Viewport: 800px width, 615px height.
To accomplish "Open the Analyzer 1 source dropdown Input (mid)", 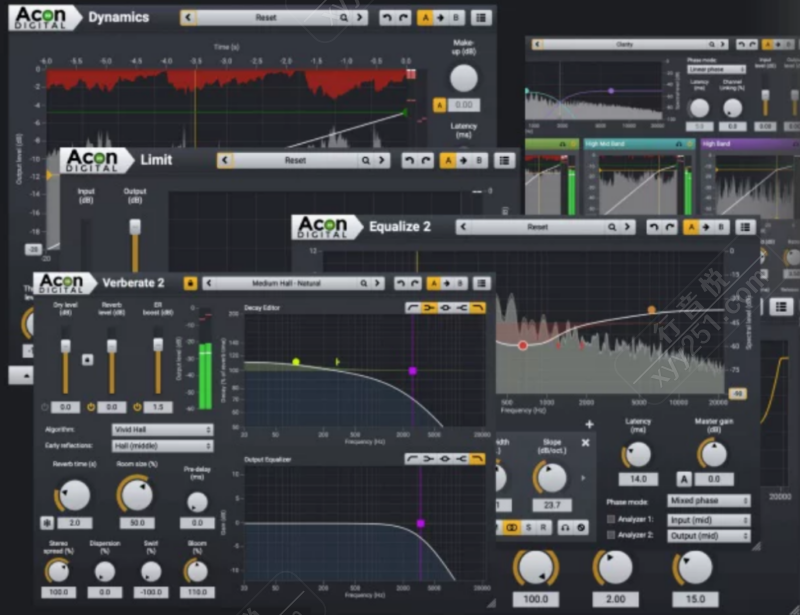I will pyautogui.click(x=709, y=520).
